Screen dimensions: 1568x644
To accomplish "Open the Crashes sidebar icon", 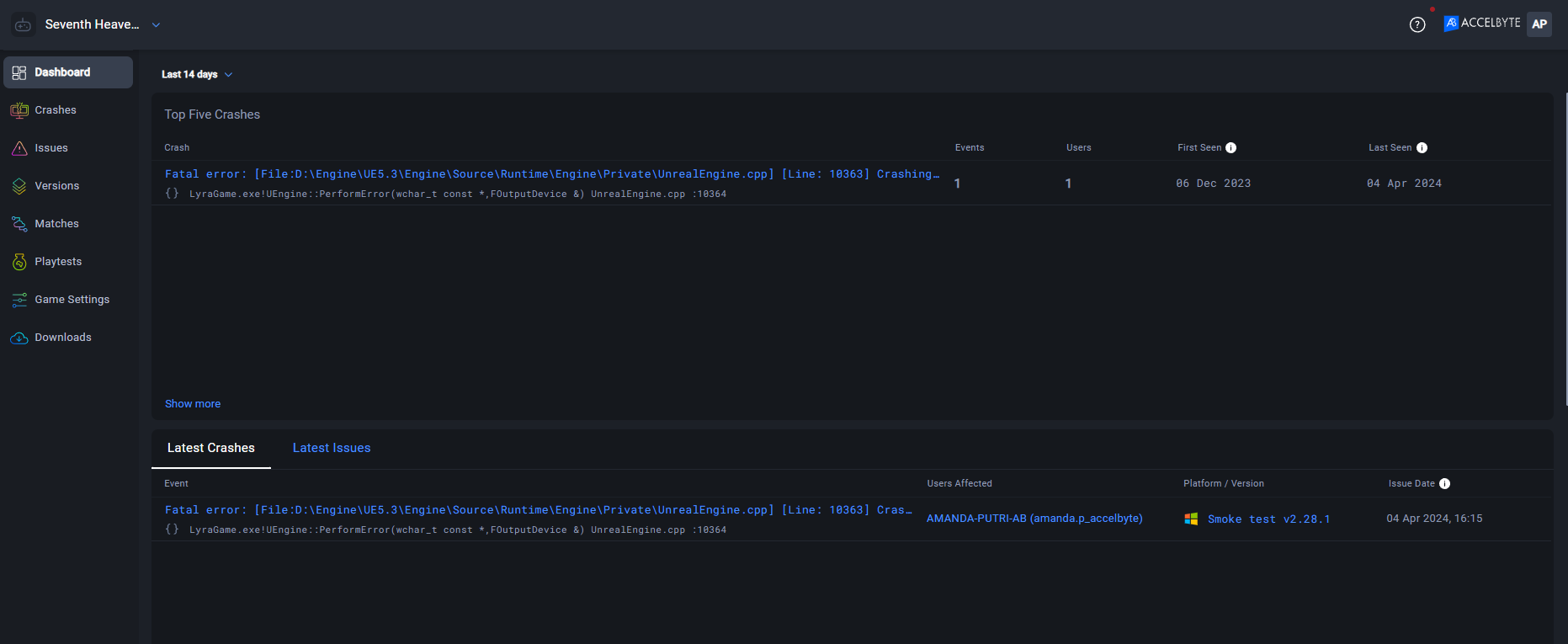I will (x=19, y=110).
